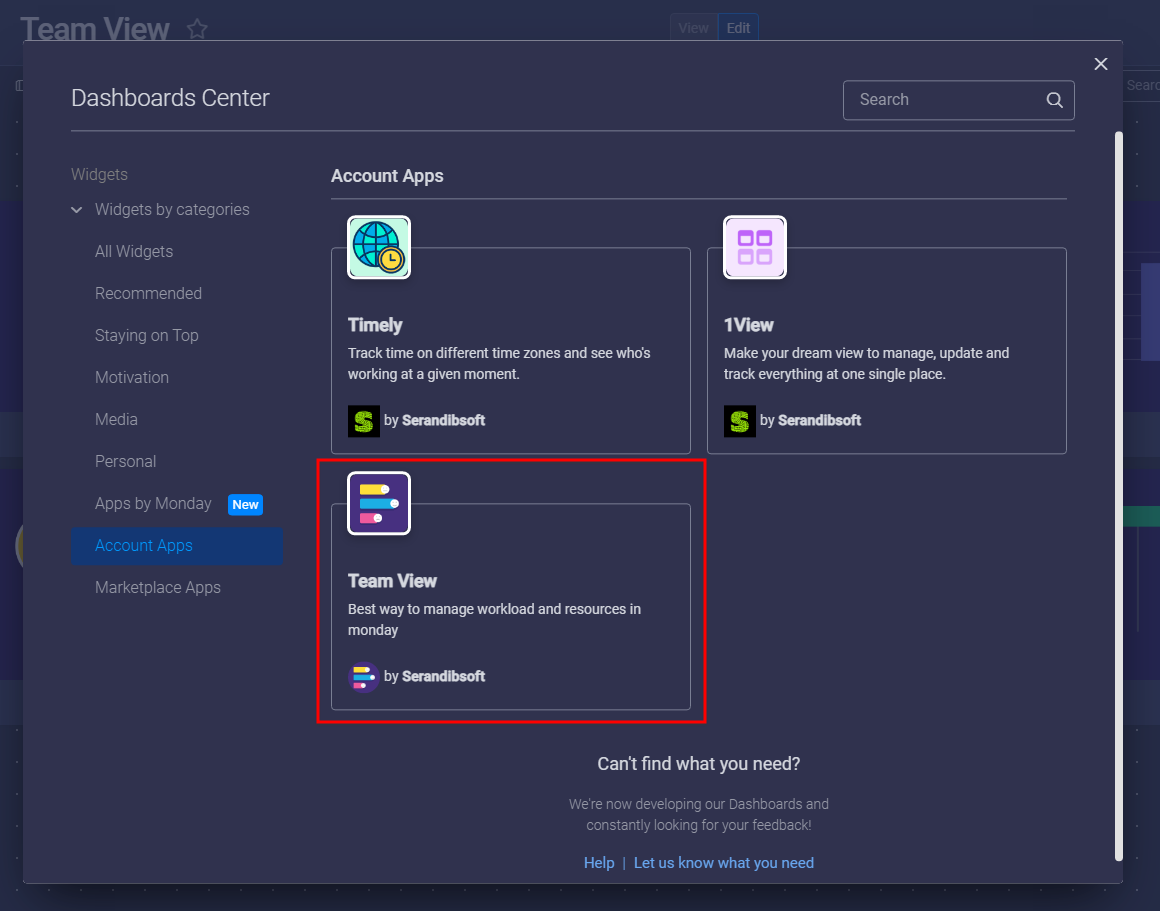Close the Dashboards Center dialog
1160x911 pixels.
[x=1101, y=64]
